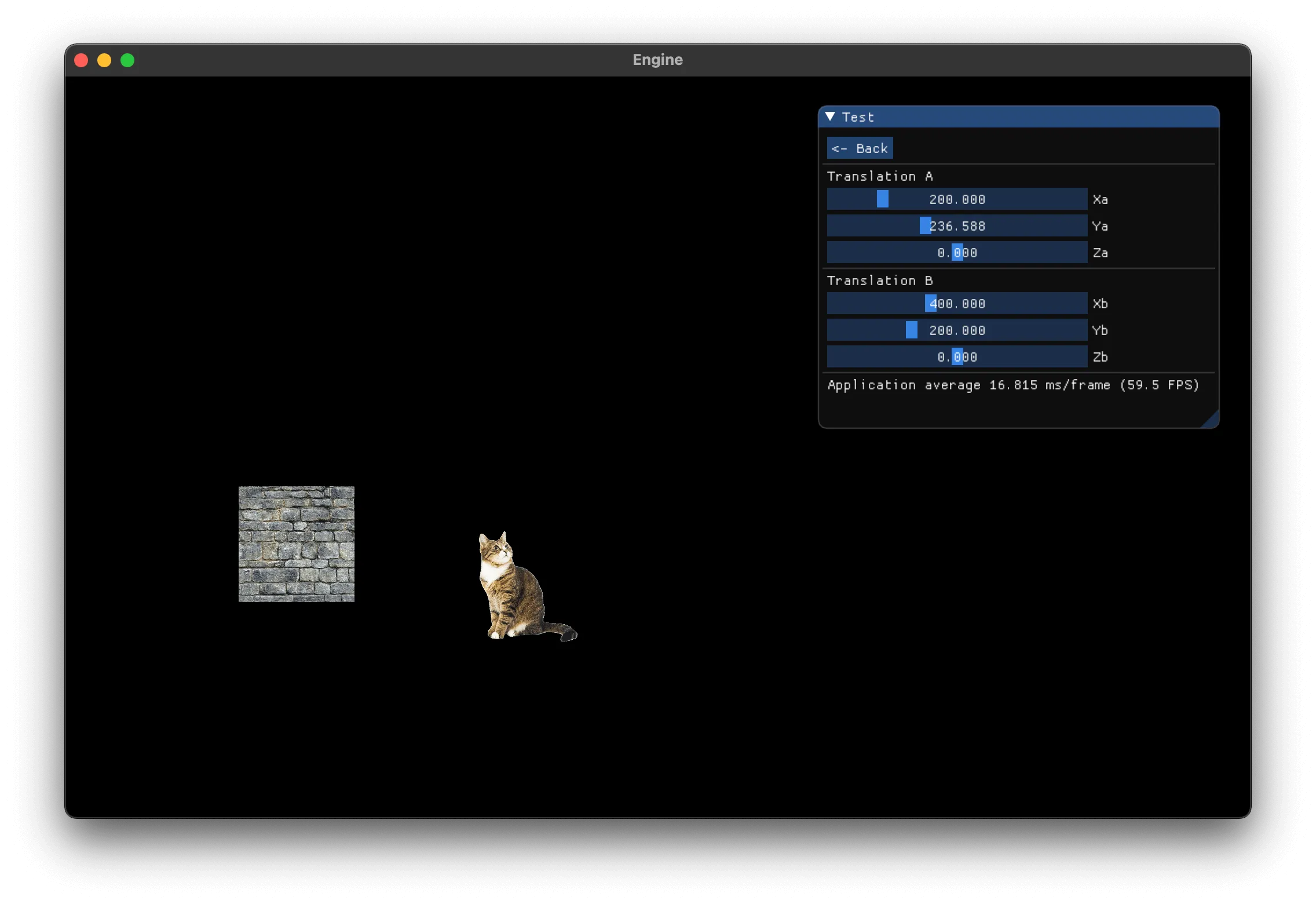Click the cat sprite image

516,591
